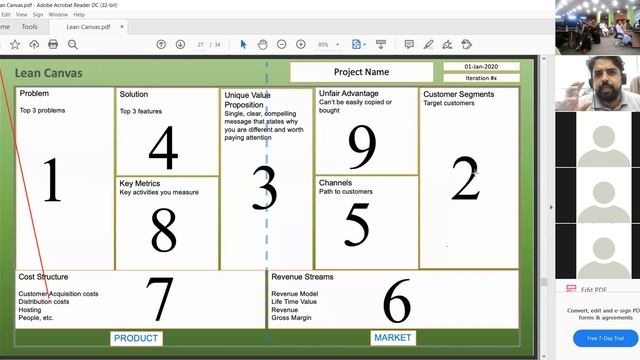Select the Lean Canvas.pdf document tab
The width and height of the screenshot is (640, 360).
[x=88, y=27]
